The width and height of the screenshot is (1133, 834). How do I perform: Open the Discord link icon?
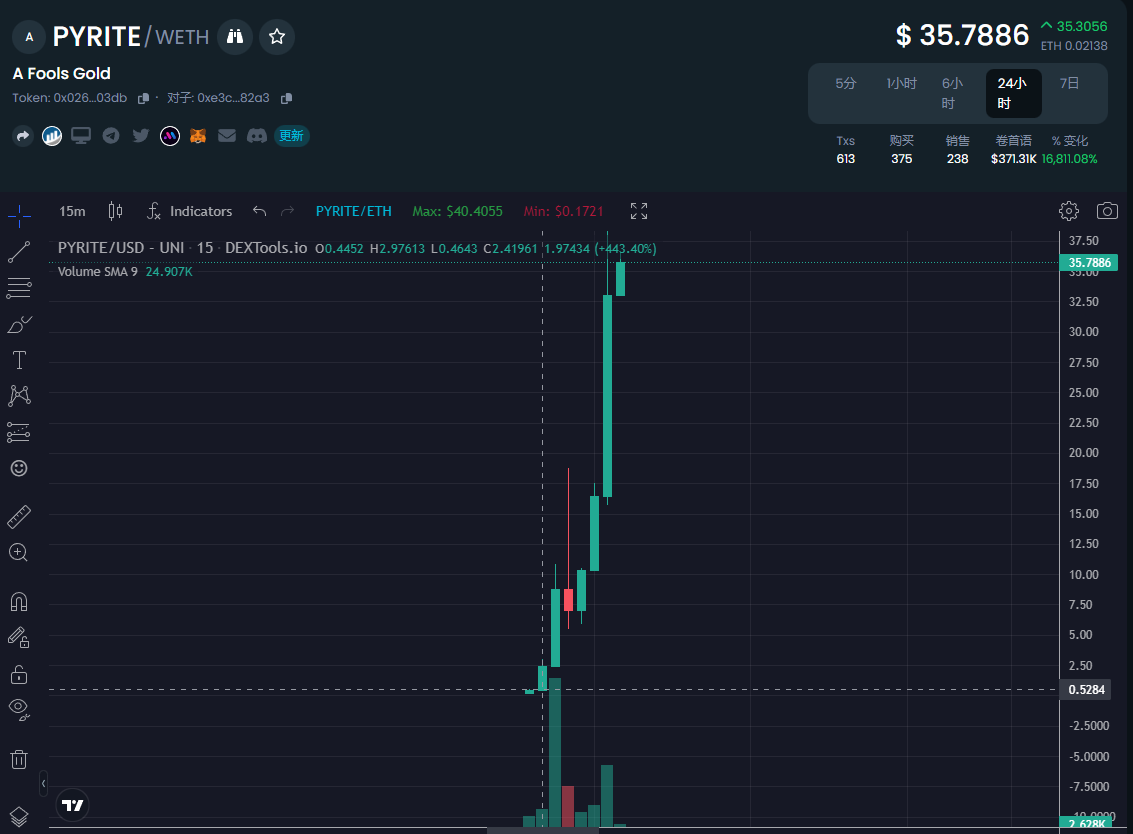click(x=257, y=136)
